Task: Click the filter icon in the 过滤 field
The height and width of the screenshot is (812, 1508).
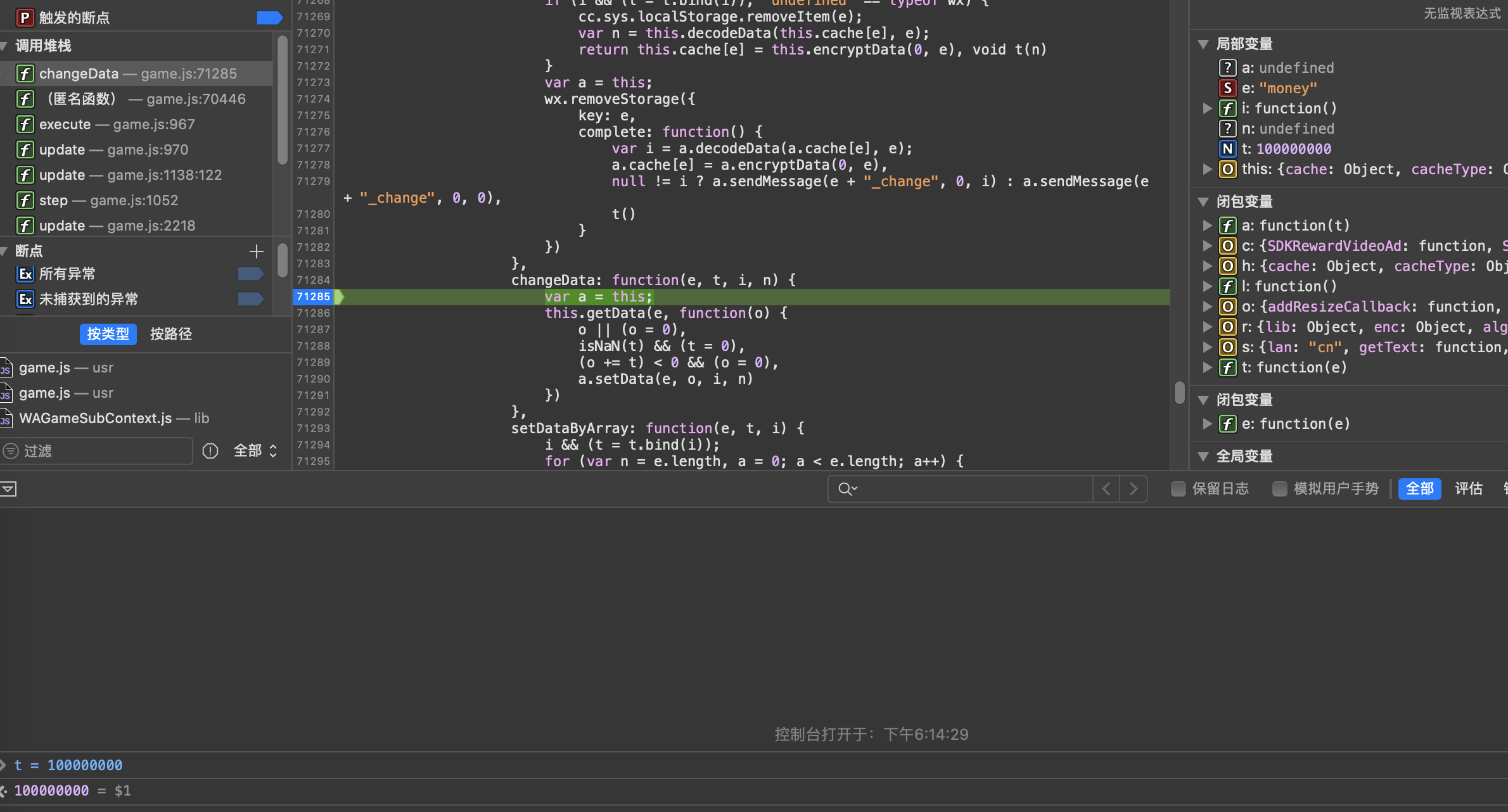Action: [11, 451]
